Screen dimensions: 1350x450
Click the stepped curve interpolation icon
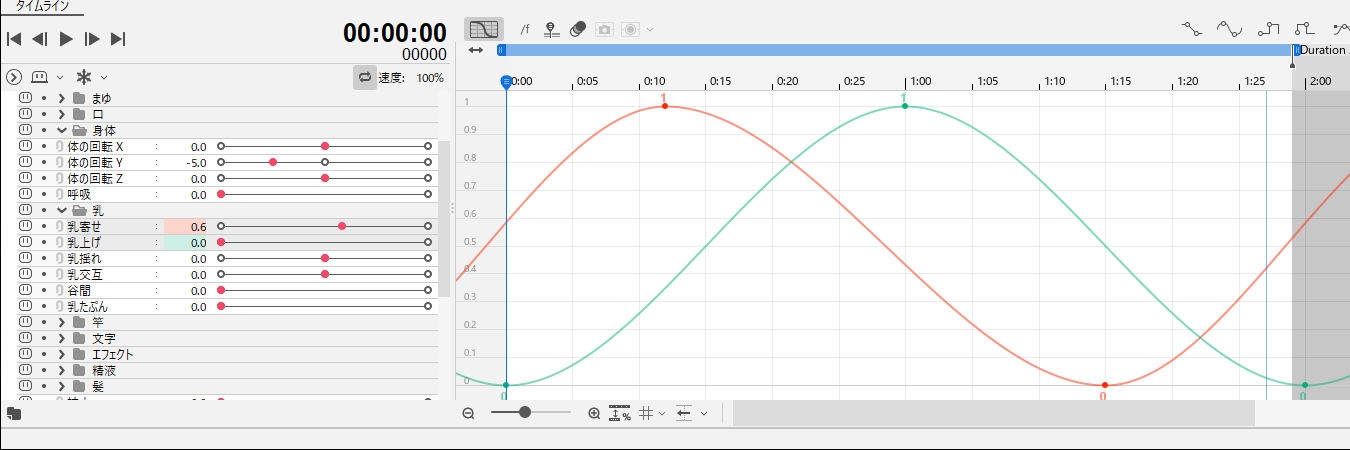(1268, 29)
